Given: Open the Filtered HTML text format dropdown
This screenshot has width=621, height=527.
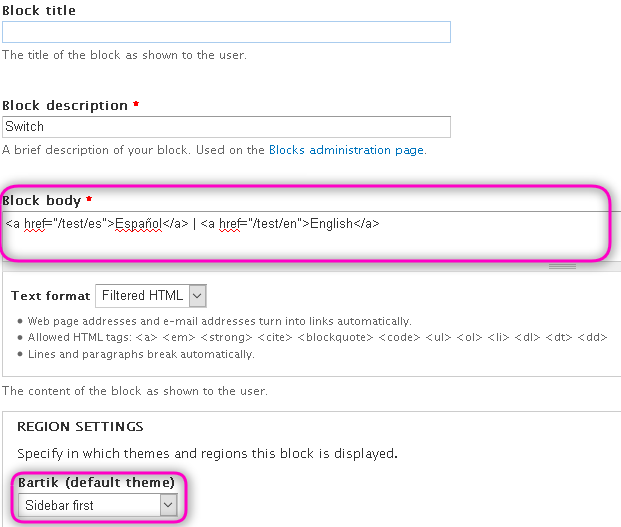Looking at the screenshot, I should point(151,296).
